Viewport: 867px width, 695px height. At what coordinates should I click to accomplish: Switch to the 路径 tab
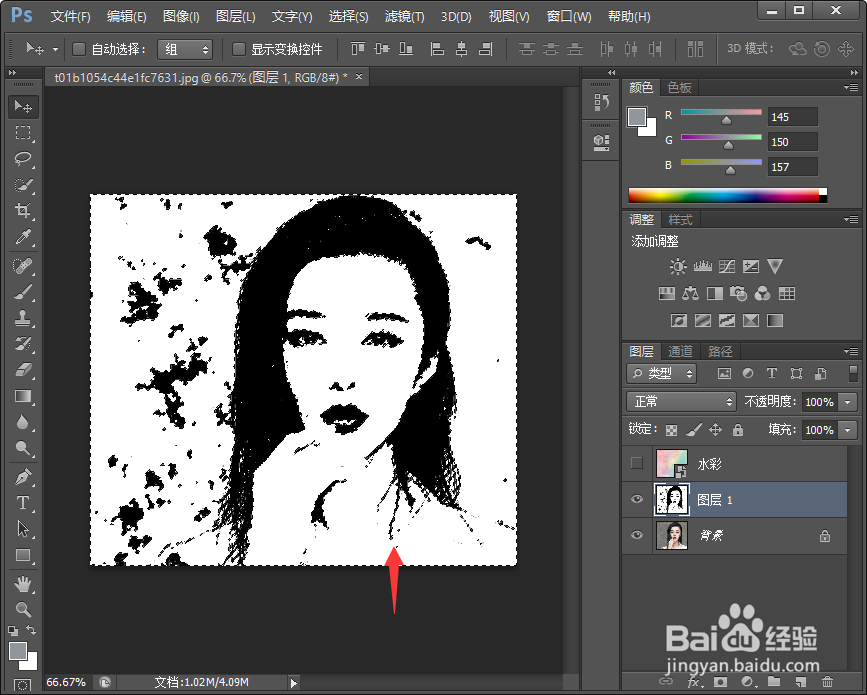point(720,351)
